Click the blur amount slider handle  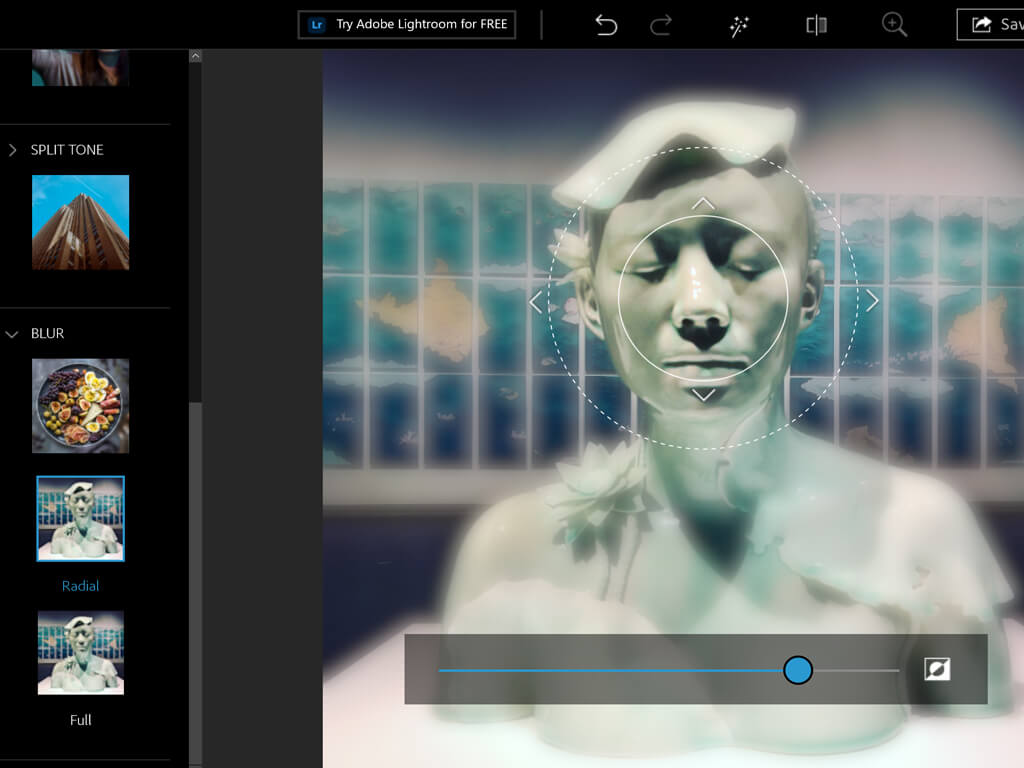coord(797,670)
